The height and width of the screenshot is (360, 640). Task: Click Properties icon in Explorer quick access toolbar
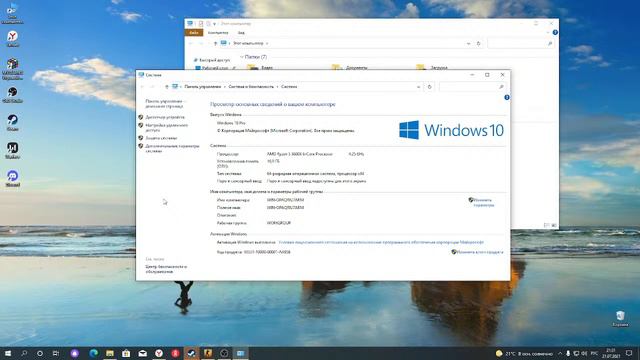click(201, 24)
